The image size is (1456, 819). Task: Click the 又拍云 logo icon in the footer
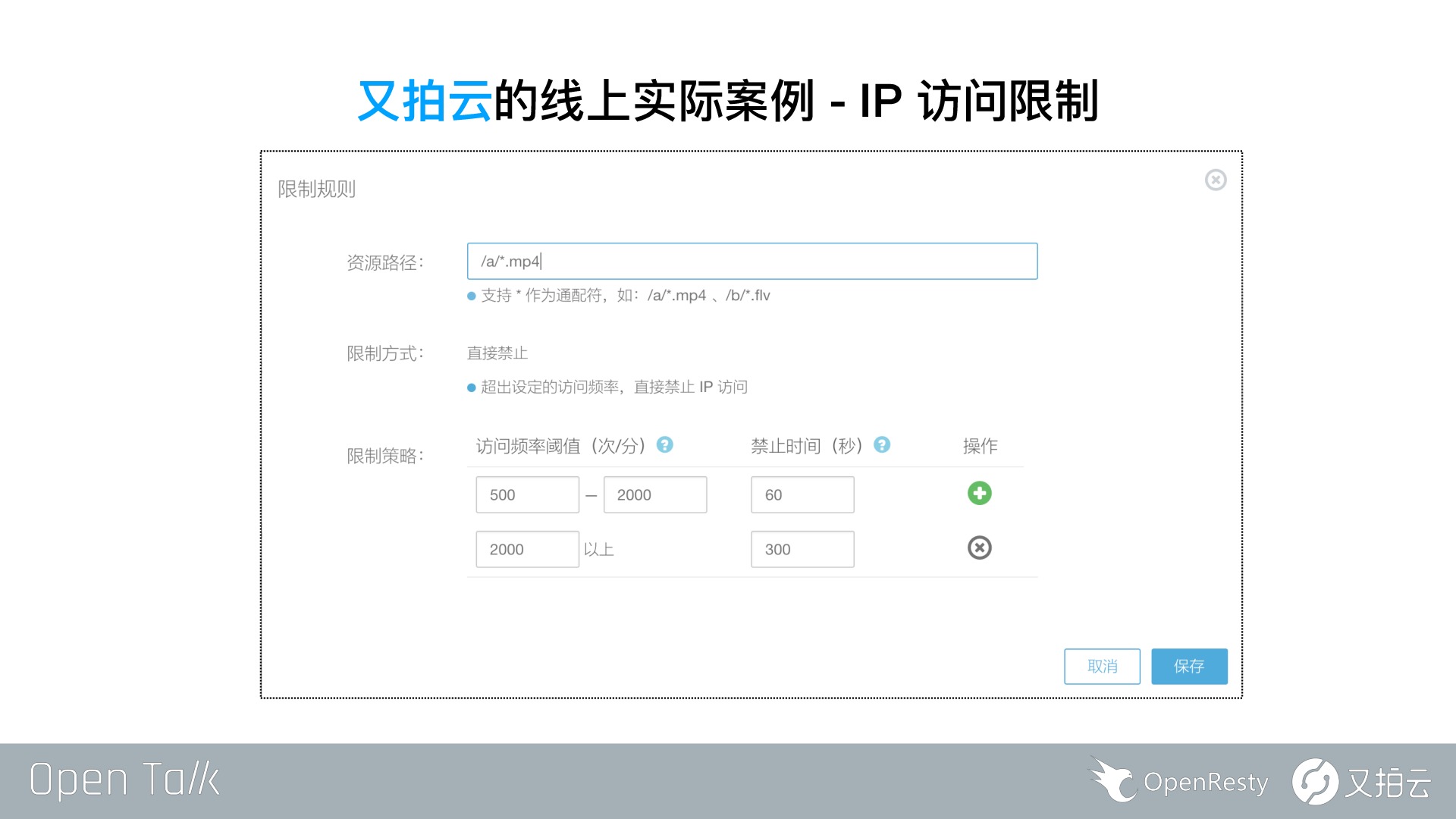[x=1315, y=781]
